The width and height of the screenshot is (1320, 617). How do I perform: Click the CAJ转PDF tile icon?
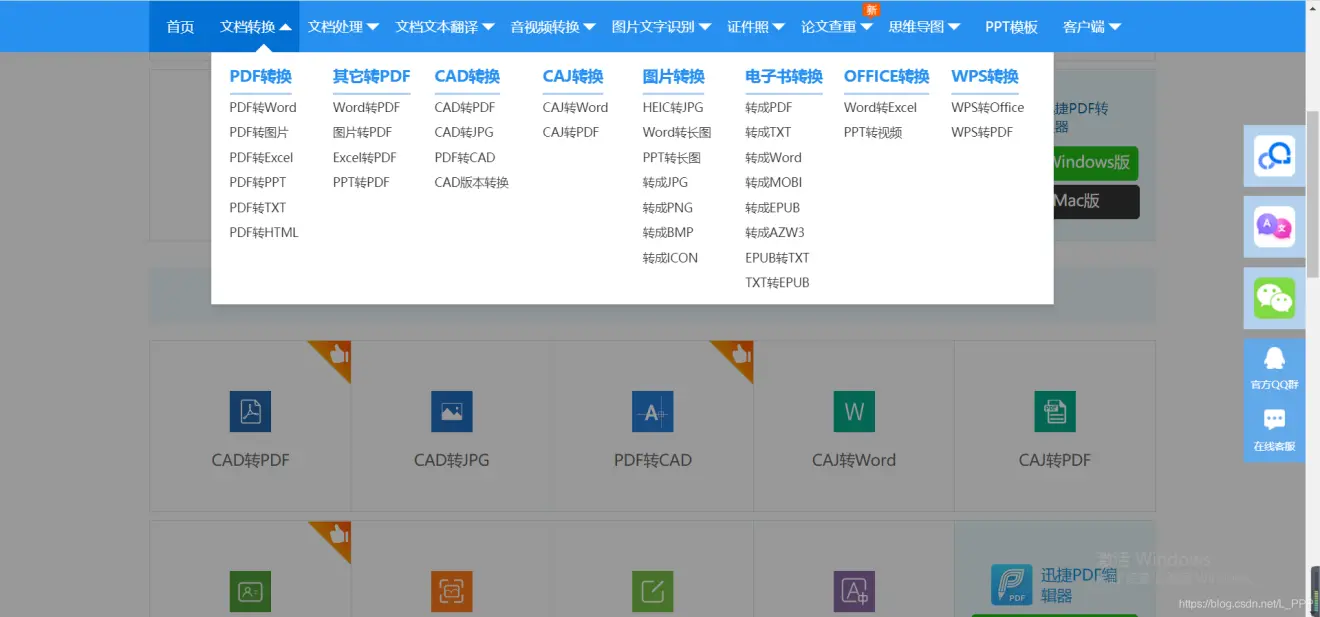point(1054,412)
